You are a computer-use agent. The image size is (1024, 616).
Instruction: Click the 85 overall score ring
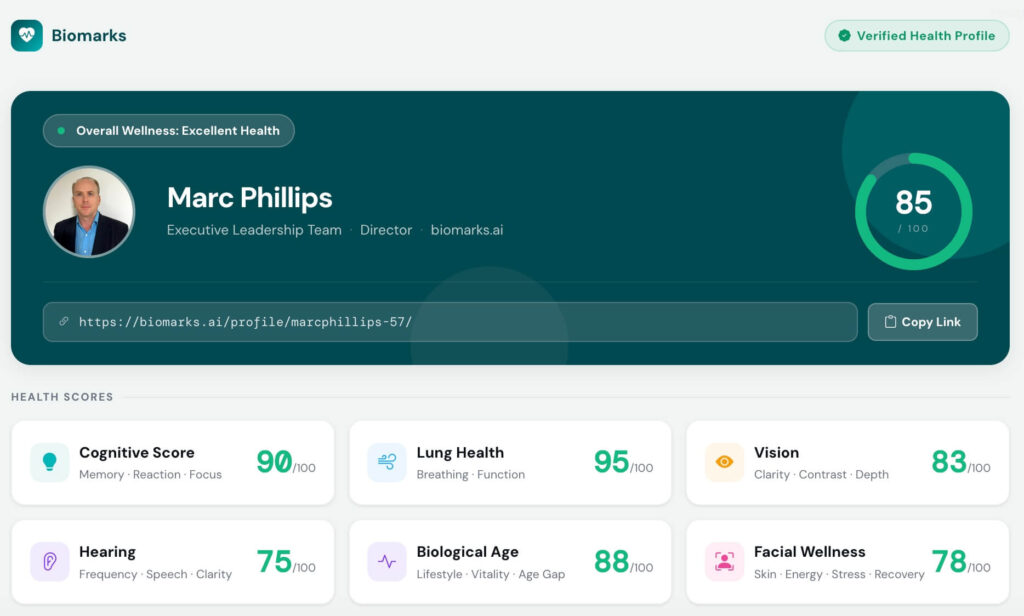tap(914, 212)
